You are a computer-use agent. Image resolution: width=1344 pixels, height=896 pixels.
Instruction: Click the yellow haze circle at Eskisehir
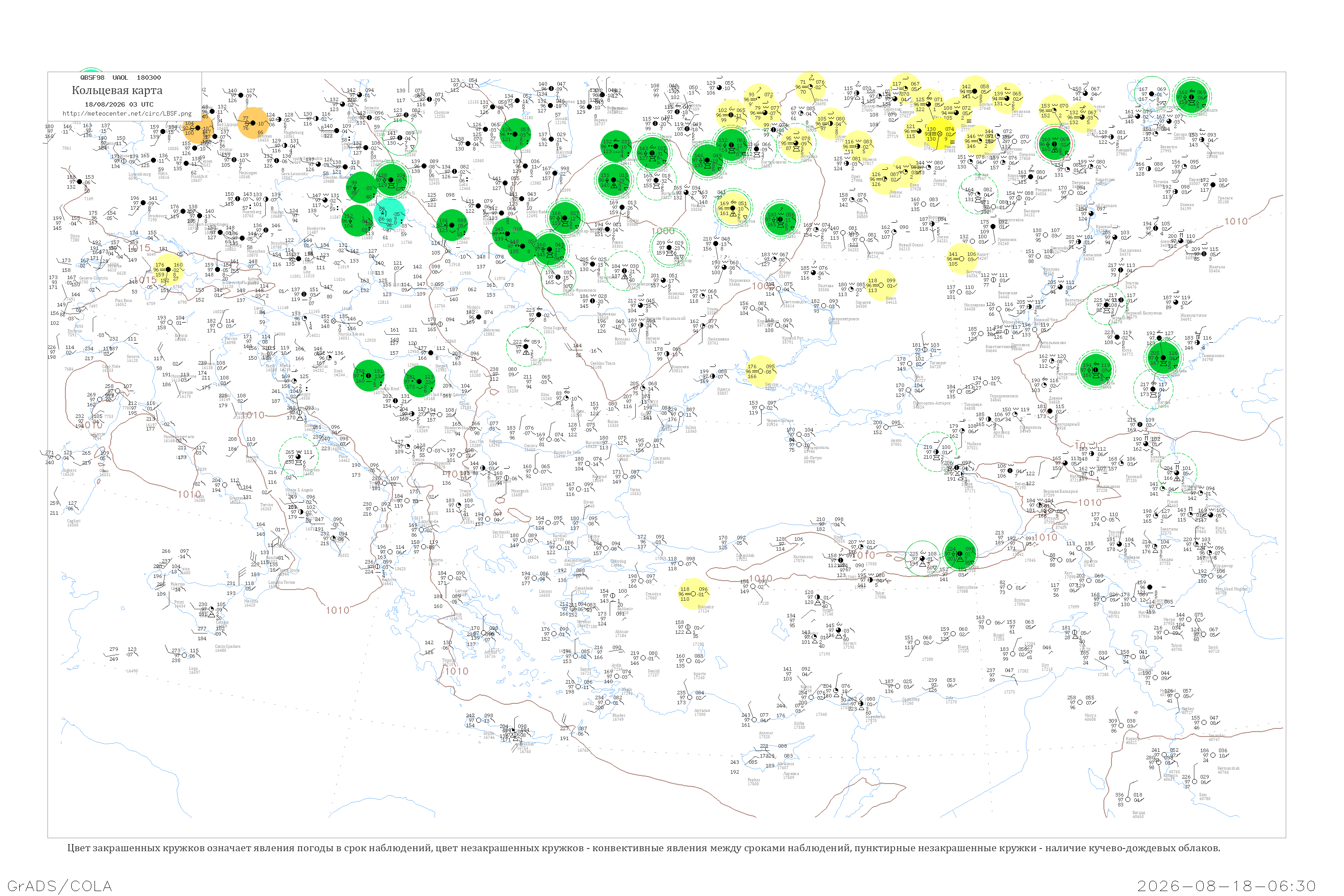(693, 594)
